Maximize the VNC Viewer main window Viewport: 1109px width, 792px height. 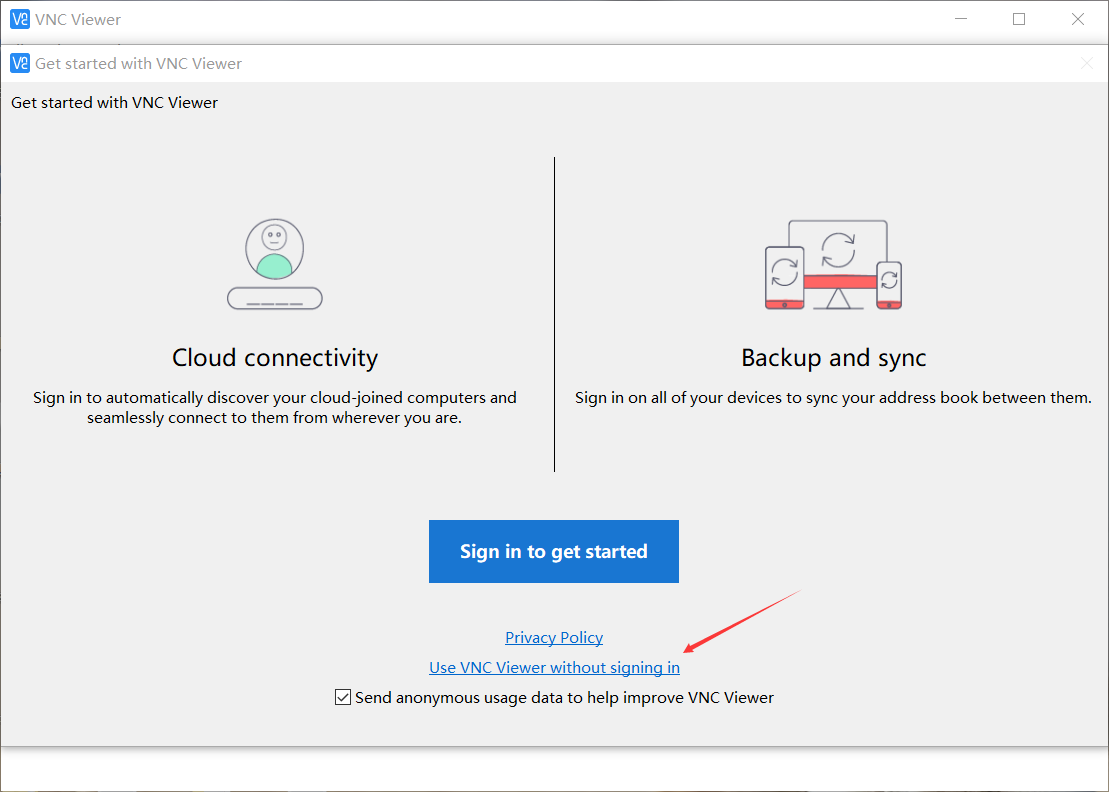tap(1019, 19)
